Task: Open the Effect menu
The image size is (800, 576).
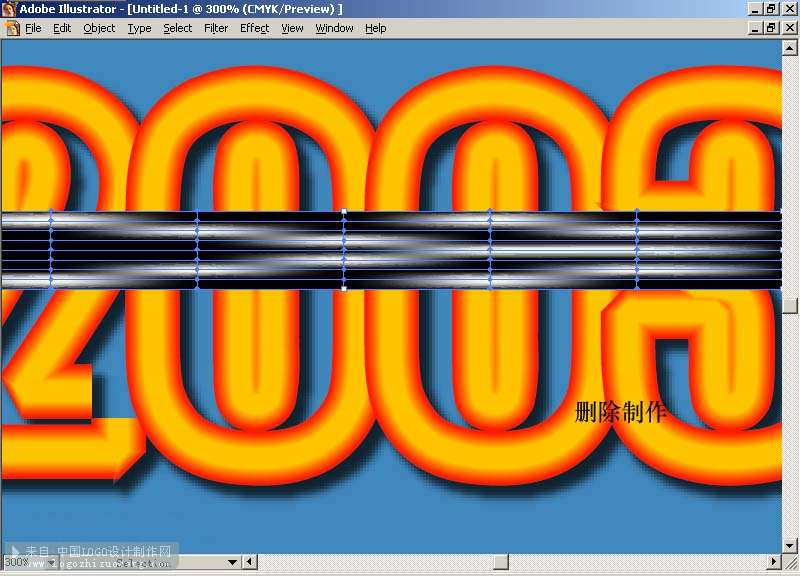Action: 255,28
